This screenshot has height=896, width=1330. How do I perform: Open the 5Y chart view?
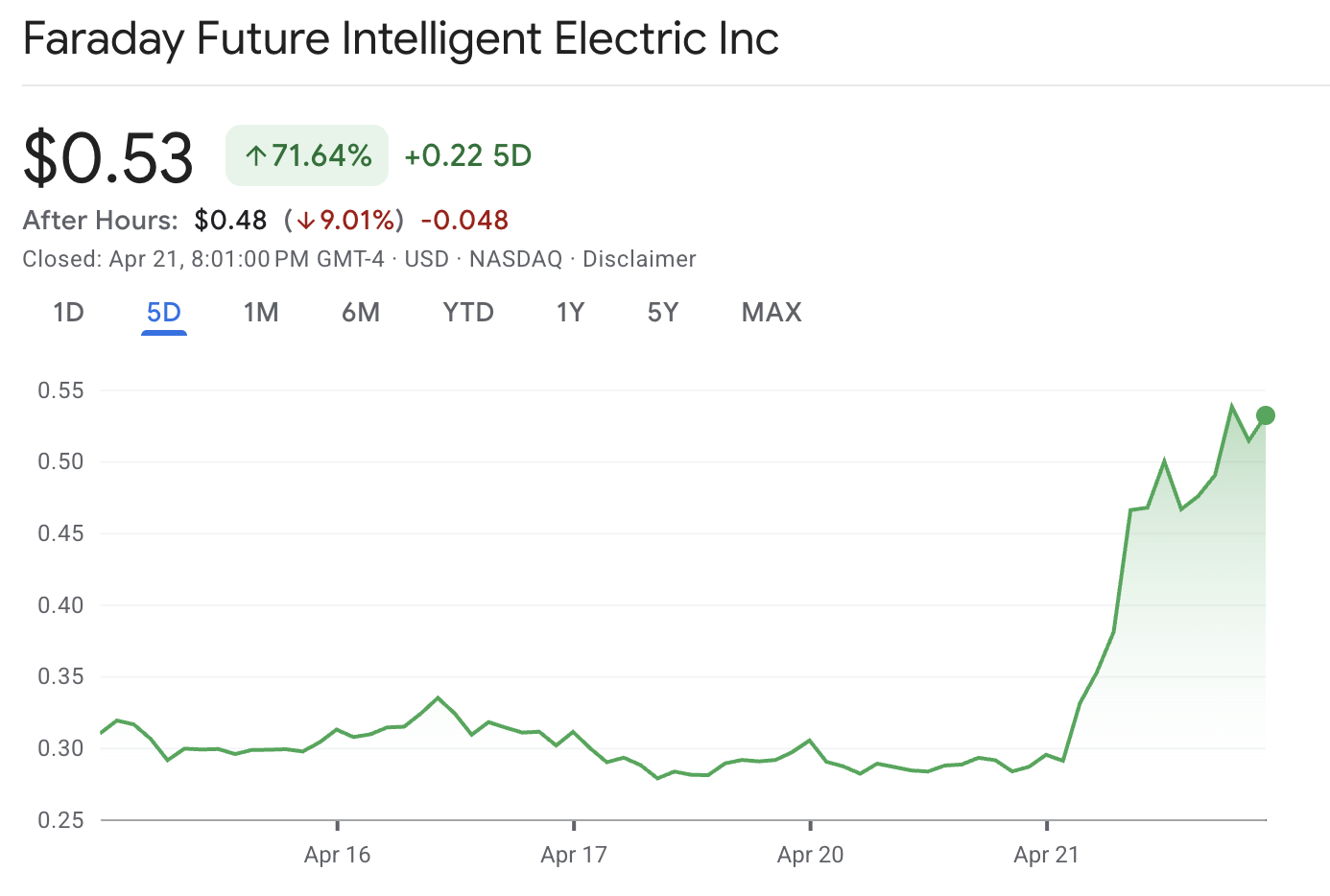[663, 313]
